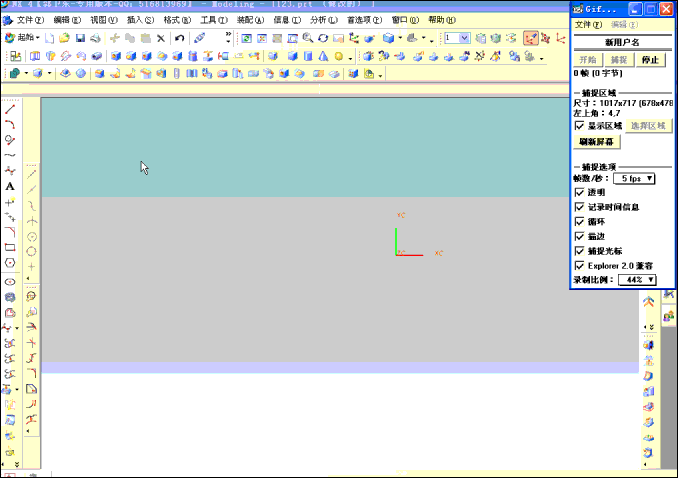
Task: Save the part using the floppy disk icon
Action: click(80, 38)
